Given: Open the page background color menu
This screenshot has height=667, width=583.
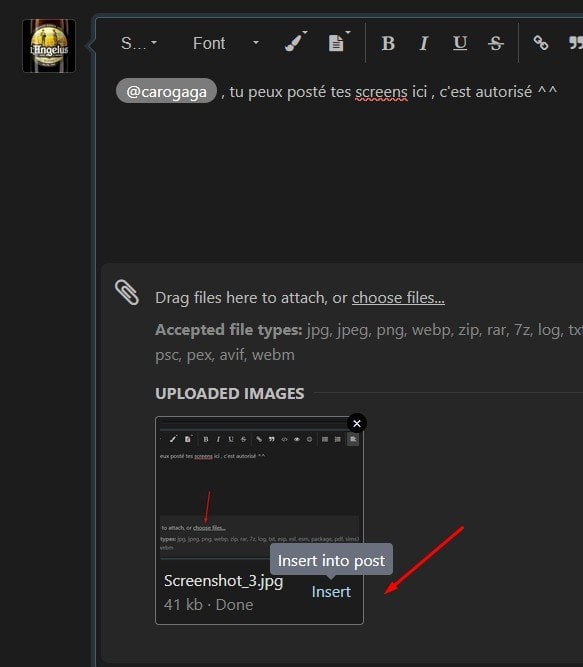Looking at the screenshot, I should coord(339,43).
